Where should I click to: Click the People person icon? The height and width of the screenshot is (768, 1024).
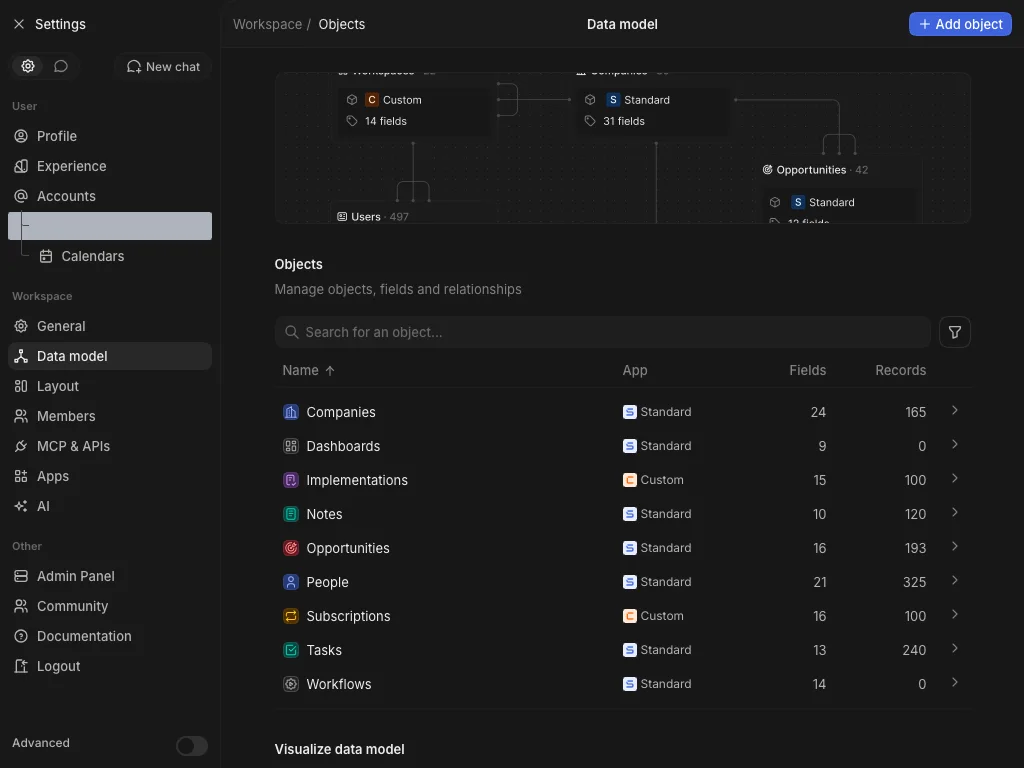291,582
